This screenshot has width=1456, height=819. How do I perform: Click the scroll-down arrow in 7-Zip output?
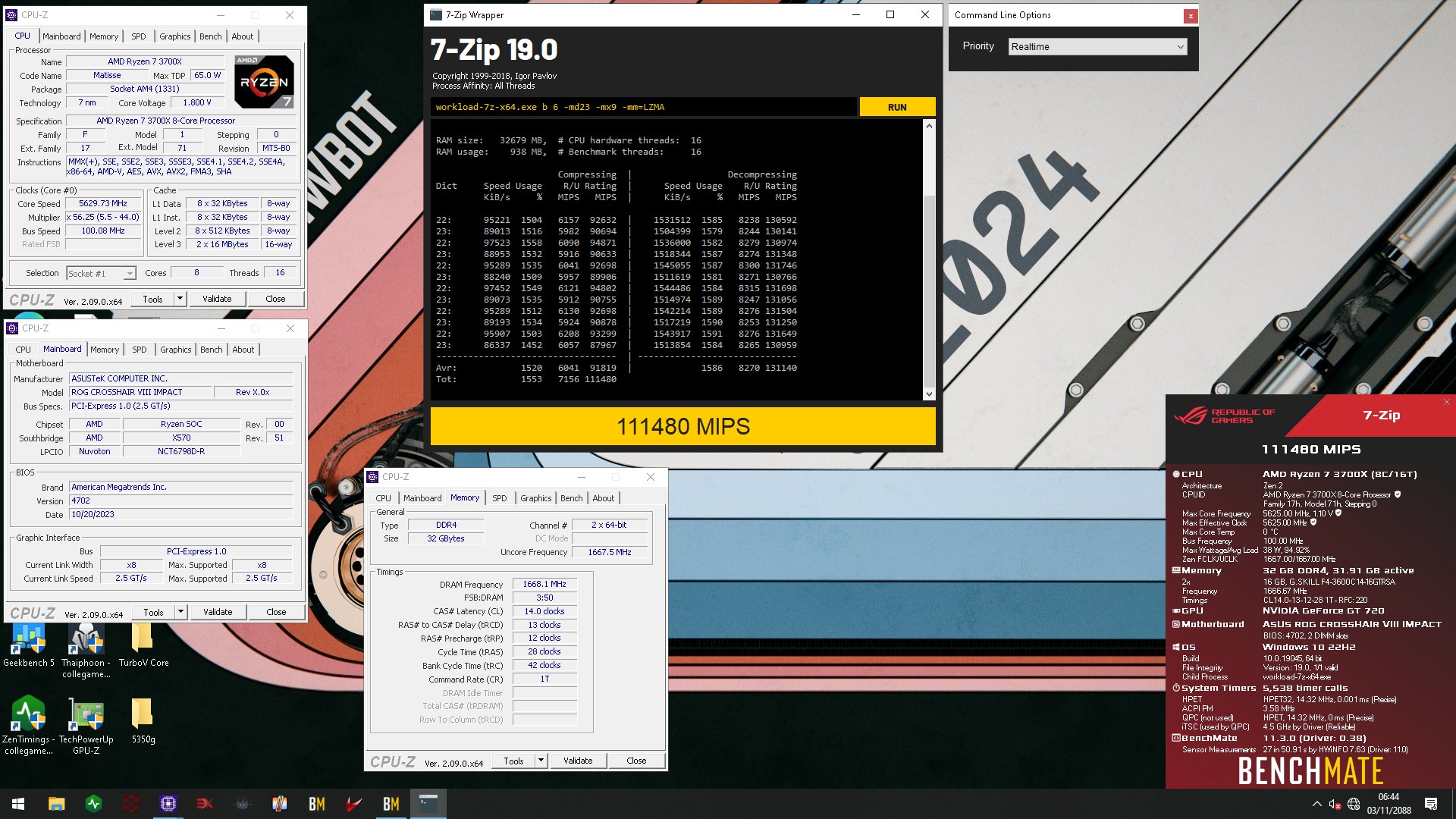point(929,394)
